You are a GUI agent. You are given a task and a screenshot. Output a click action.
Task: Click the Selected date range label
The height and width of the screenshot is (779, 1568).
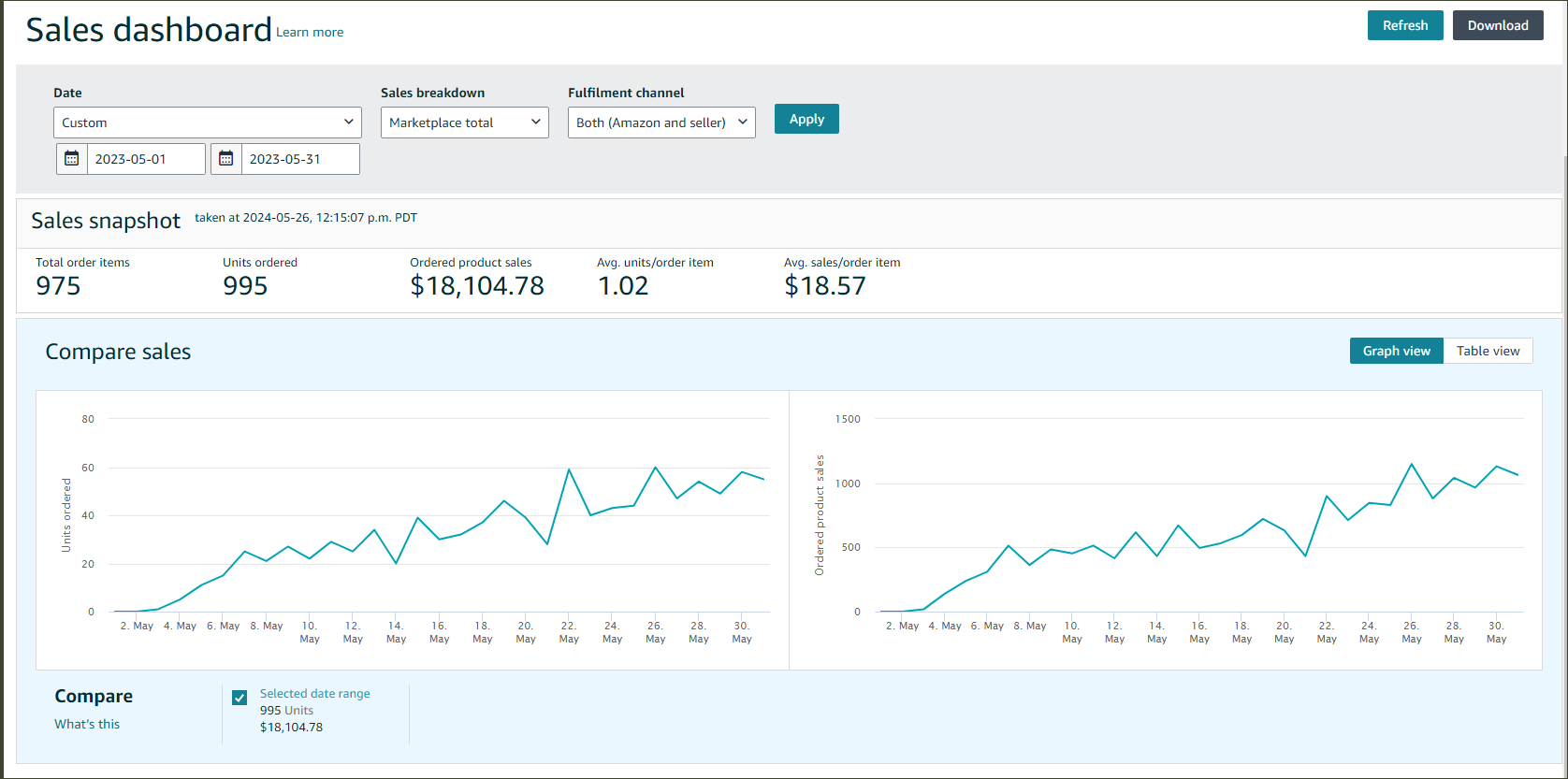tap(314, 694)
